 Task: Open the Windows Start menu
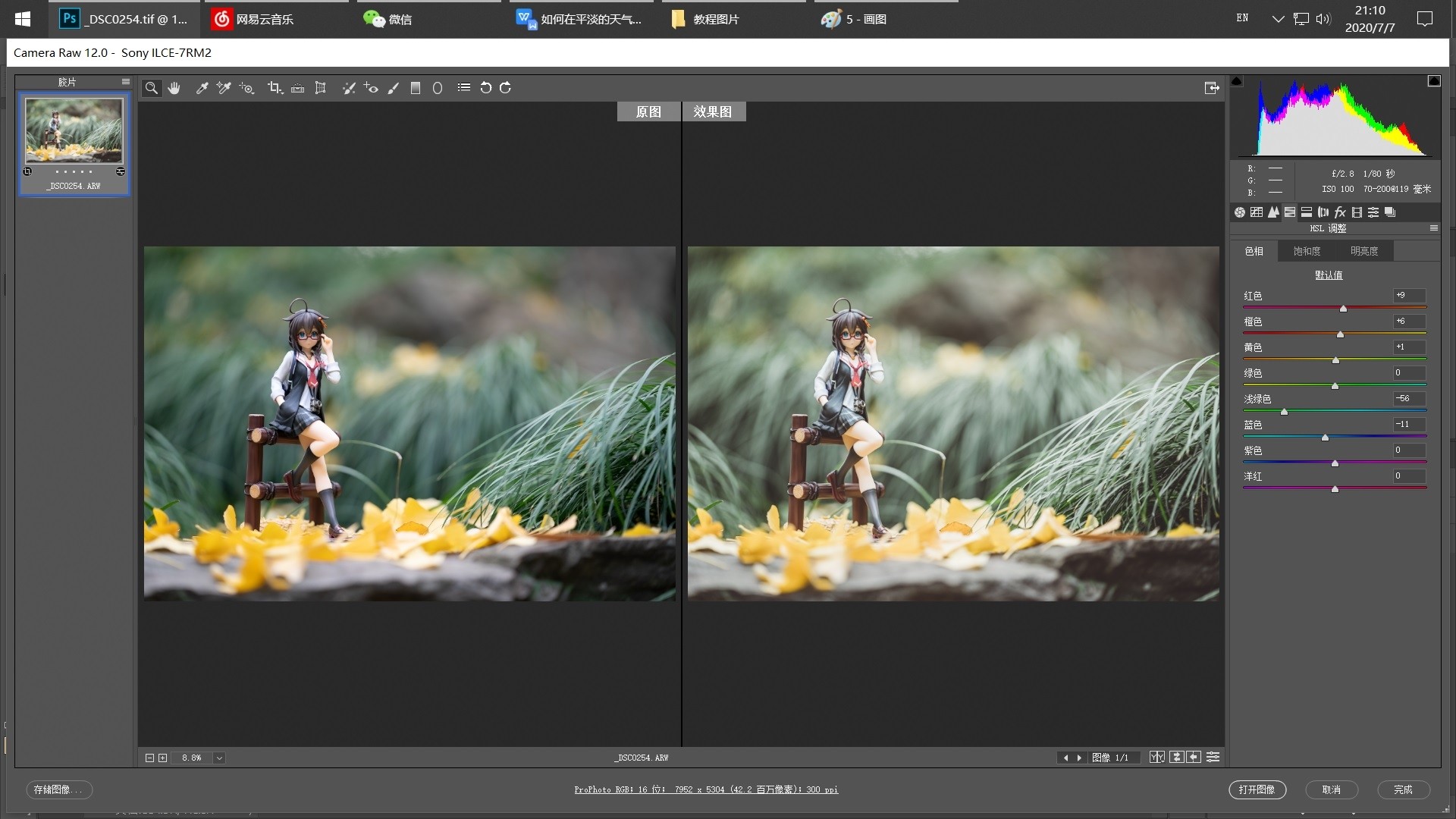[x=23, y=19]
